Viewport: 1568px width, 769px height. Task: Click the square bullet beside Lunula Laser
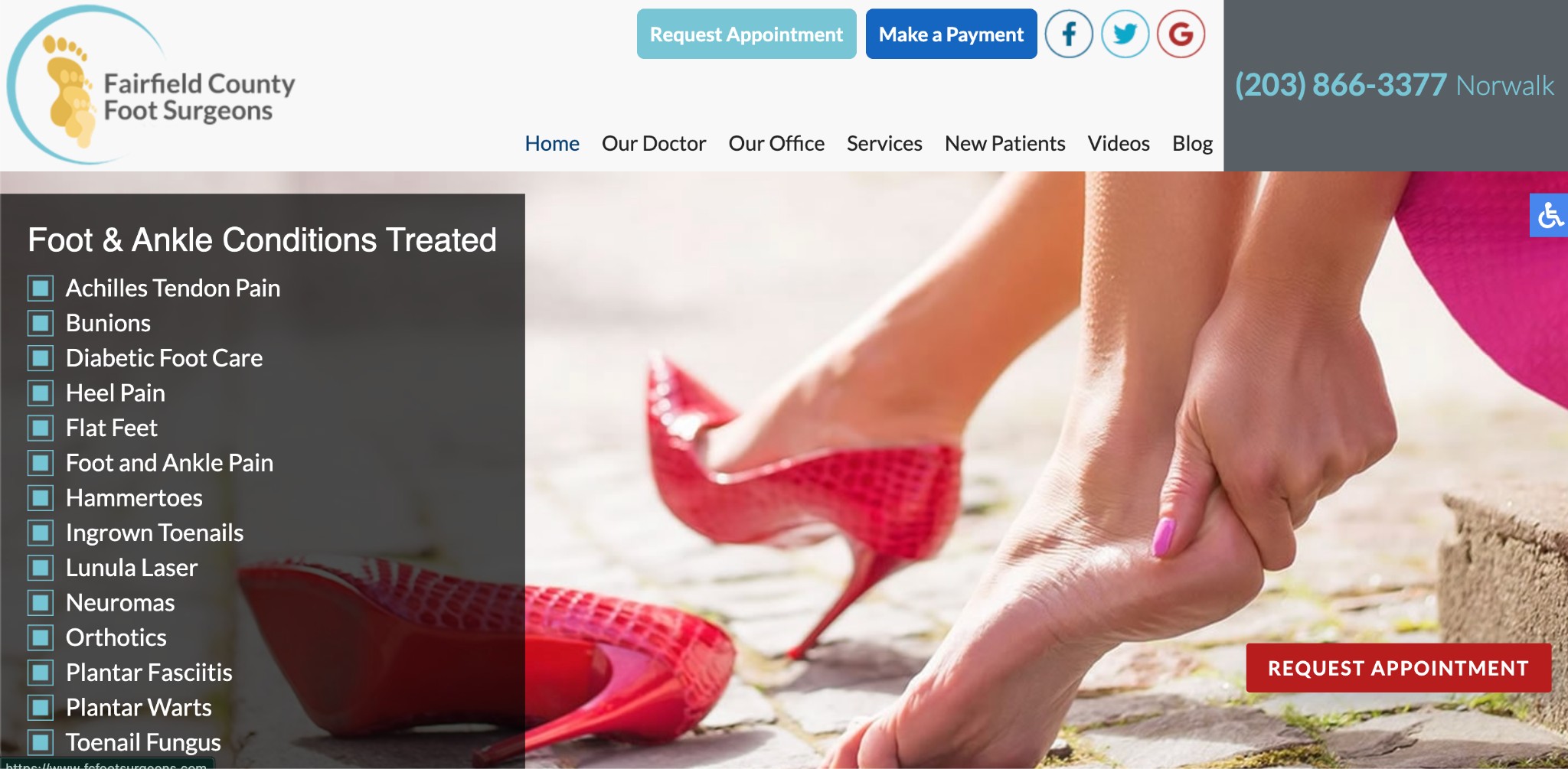tap(41, 568)
